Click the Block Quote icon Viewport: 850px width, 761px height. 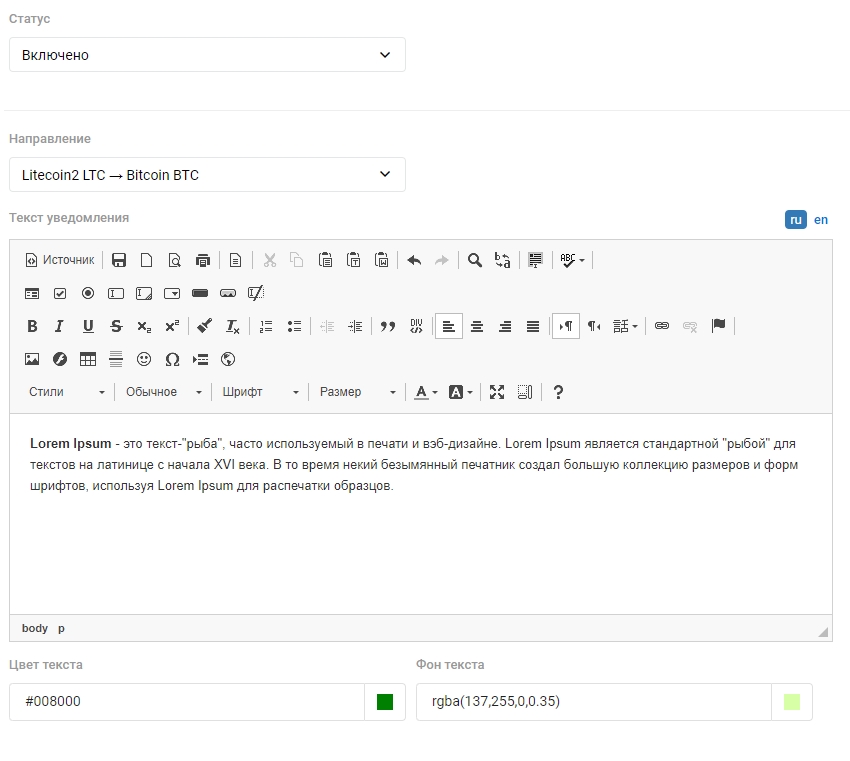click(x=388, y=326)
